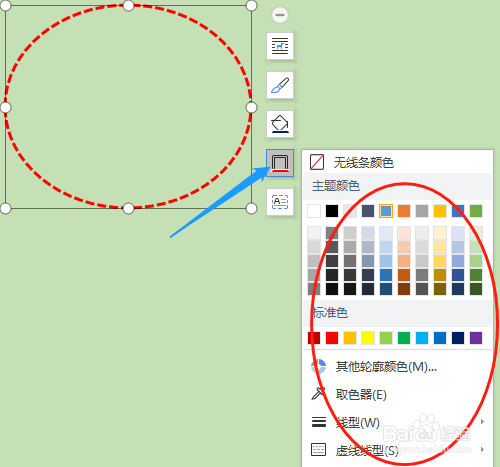Click top-center resize handle of ellipse
Viewport: 500px width, 467px height.
[x=128, y=5]
